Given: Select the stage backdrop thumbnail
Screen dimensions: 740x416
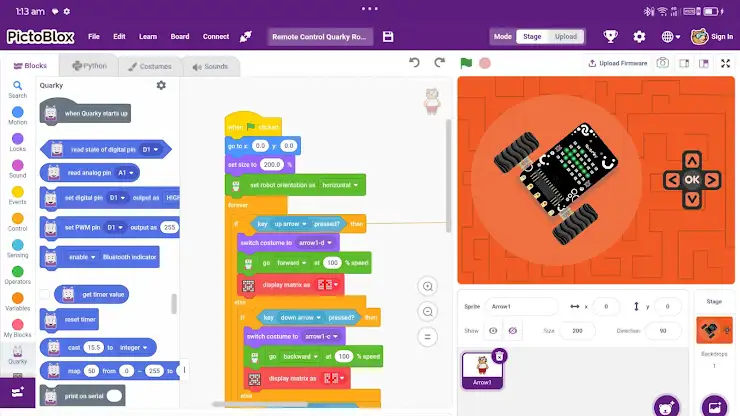Looking at the screenshot, I should coord(714,330).
